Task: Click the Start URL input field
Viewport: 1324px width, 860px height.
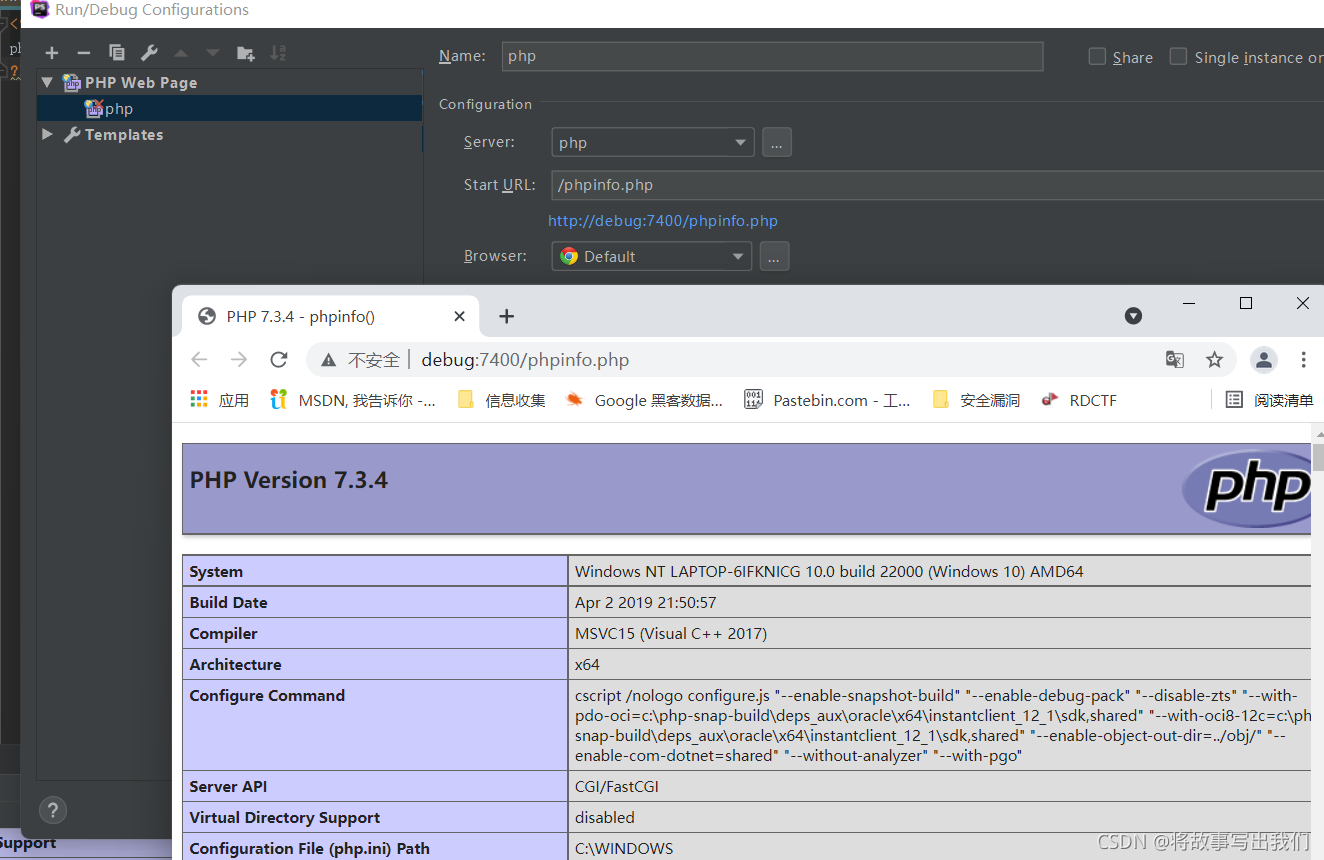Action: (938, 185)
